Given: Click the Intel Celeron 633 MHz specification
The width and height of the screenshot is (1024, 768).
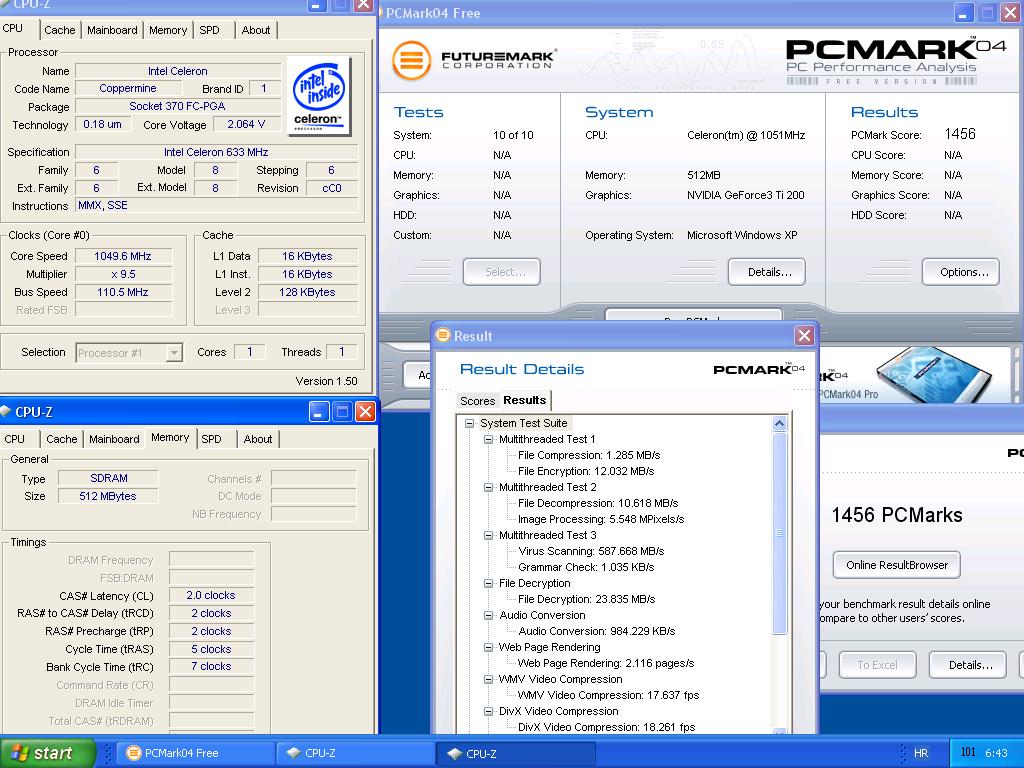Looking at the screenshot, I should tap(216, 152).
